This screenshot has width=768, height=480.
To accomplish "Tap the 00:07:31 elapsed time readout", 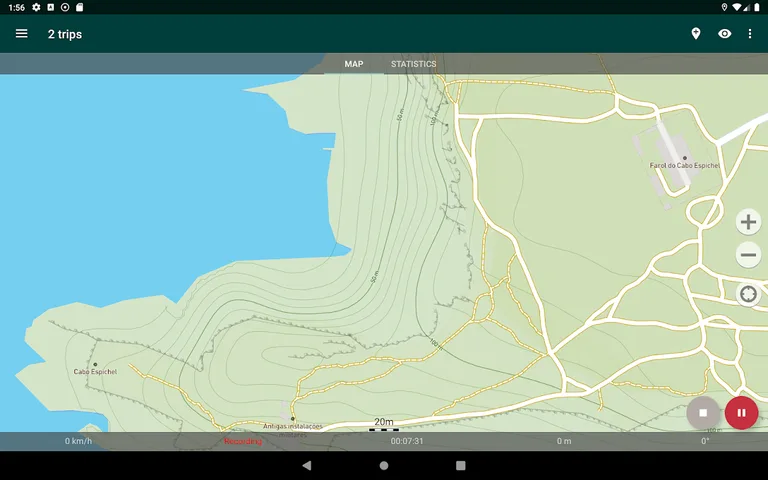I will coord(407,441).
